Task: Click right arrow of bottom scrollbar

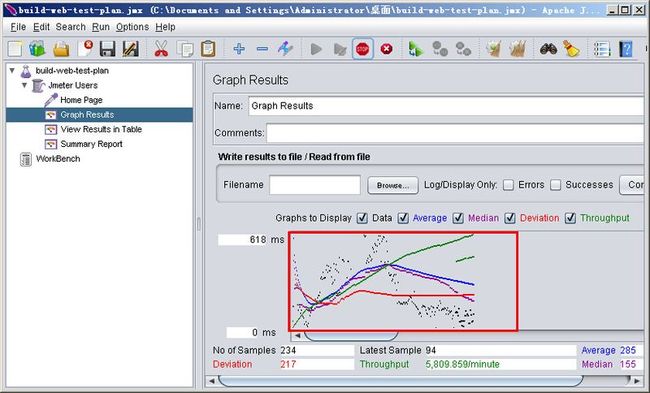Action: [x=637, y=380]
